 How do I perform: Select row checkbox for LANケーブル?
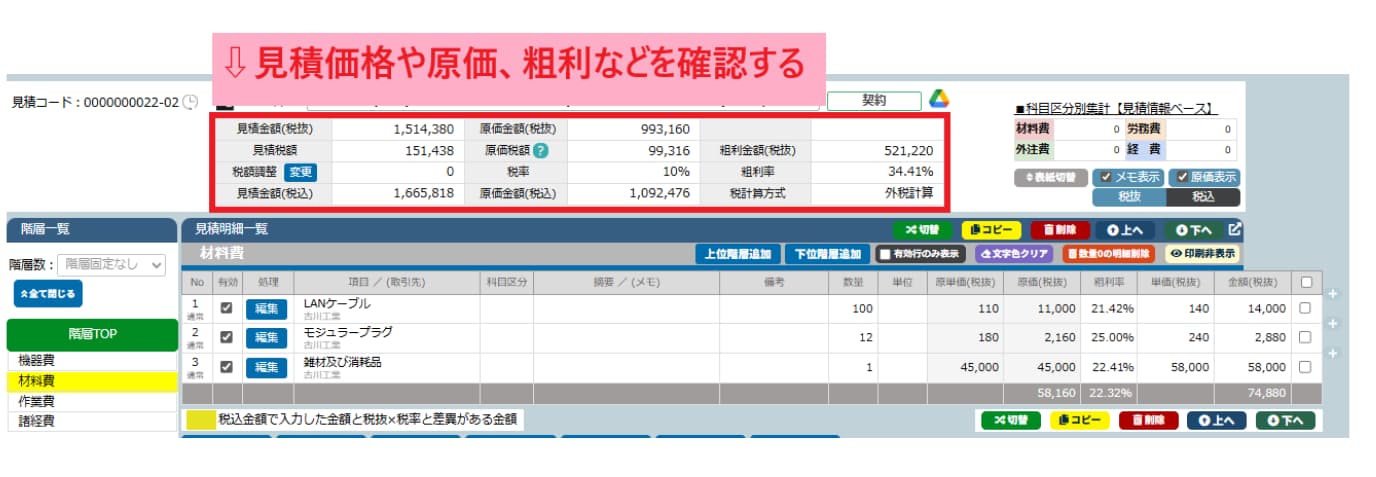pos(1305,309)
